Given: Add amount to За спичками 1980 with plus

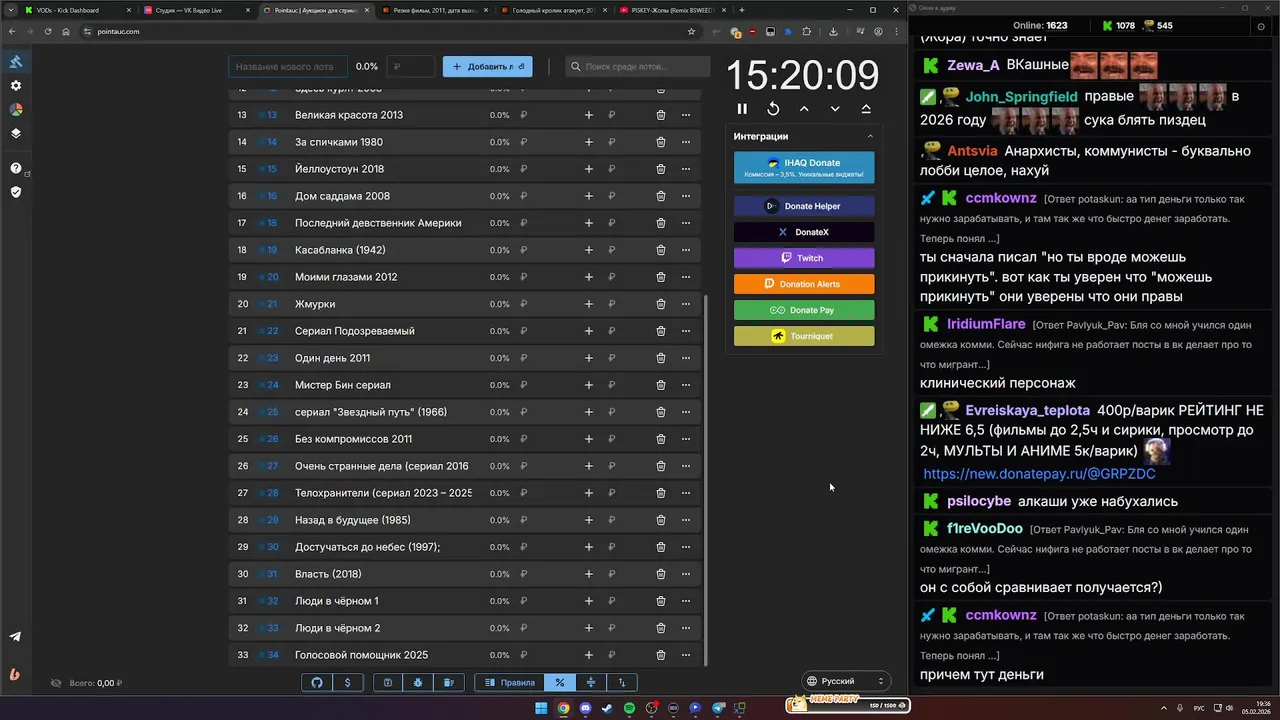Looking at the screenshot, I should coord(589,142).
